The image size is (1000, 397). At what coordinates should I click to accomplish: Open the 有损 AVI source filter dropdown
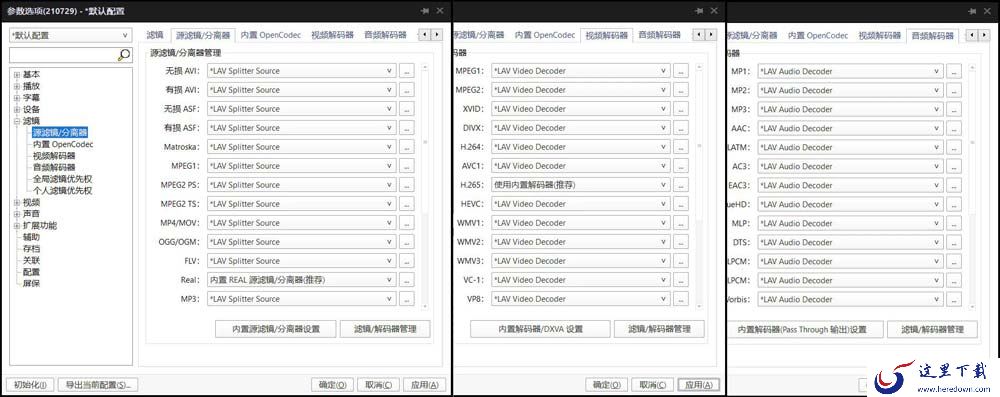(302, 90)
